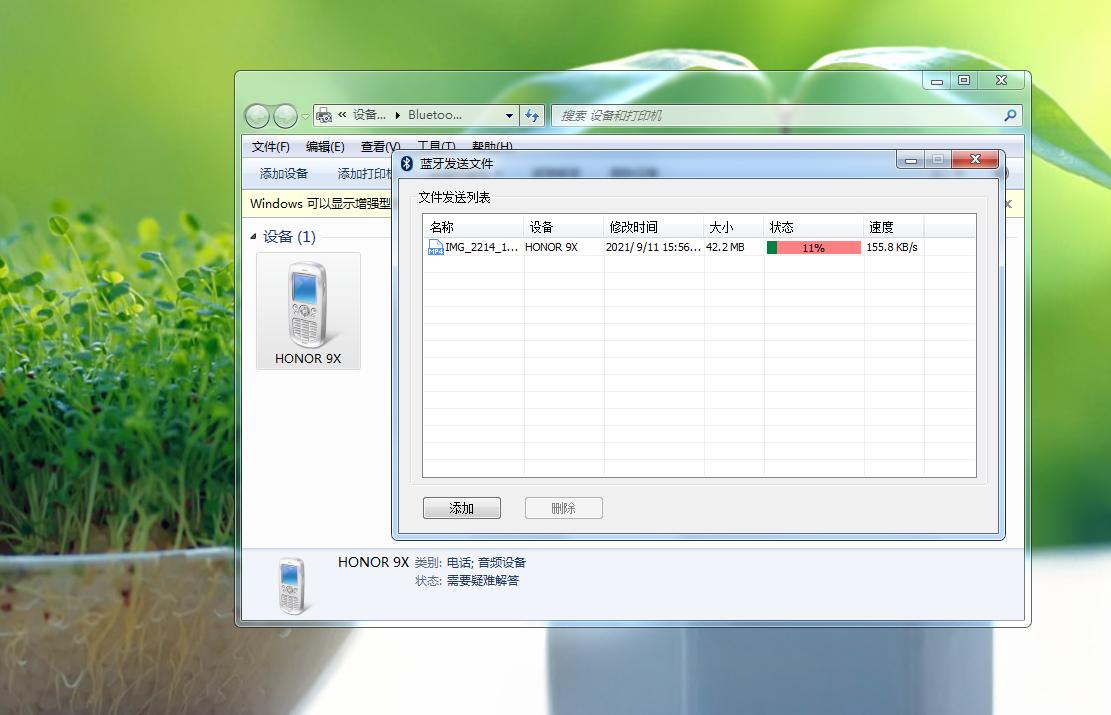Viewport: 1111px width, 715px height.
Task: Open the 查看(V) menu
Action: (381, 146)
